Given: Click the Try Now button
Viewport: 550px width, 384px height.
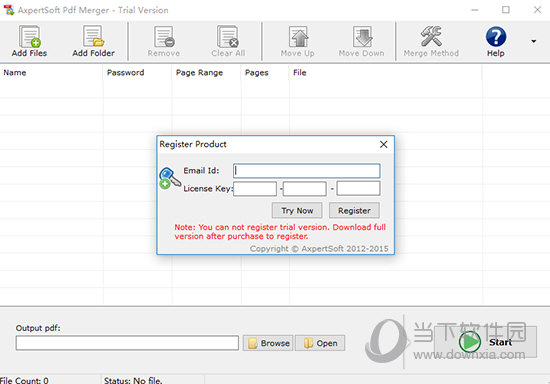Looking at the screenshot, I should [297, 210].
